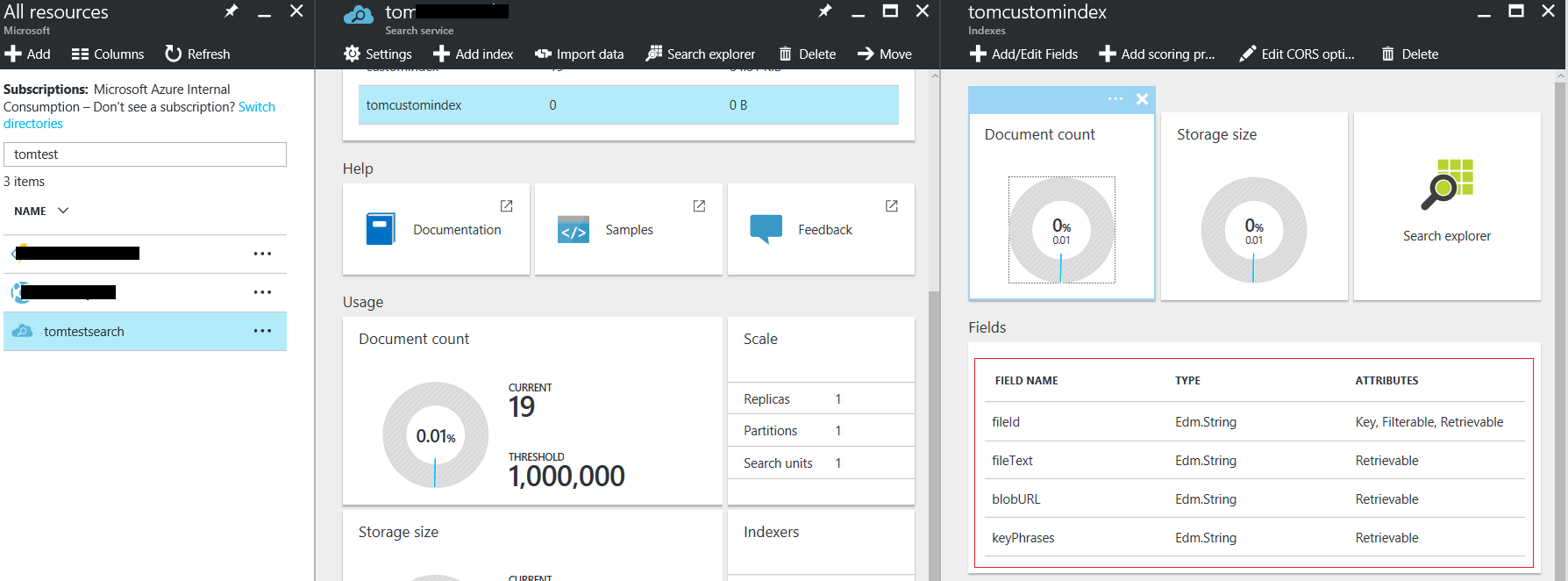Click the ATTRIBUTES column header
The width and height of the screenshot is (1568, 581).
point(1386,380)
